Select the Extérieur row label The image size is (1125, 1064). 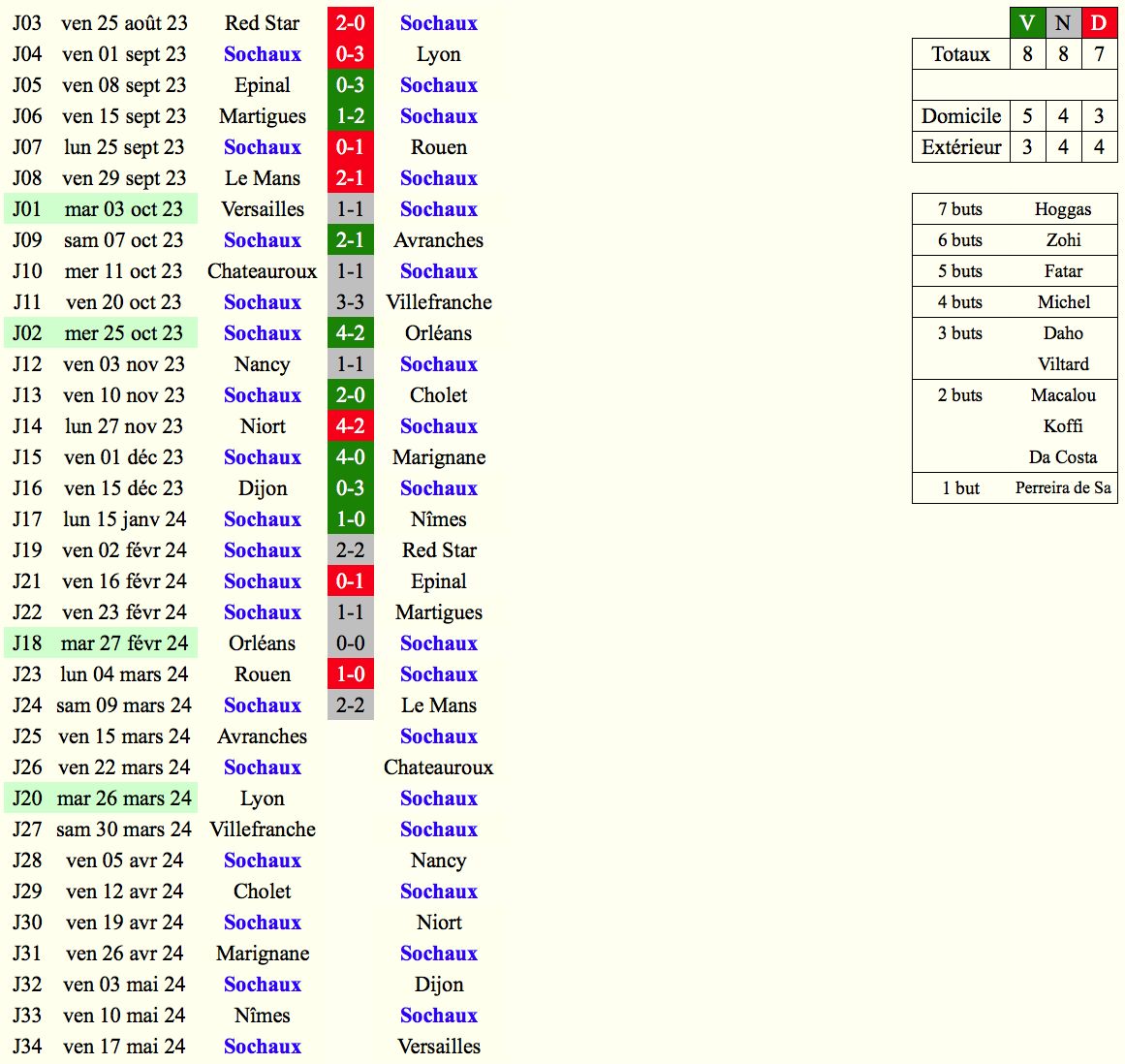tap(960, 147)
